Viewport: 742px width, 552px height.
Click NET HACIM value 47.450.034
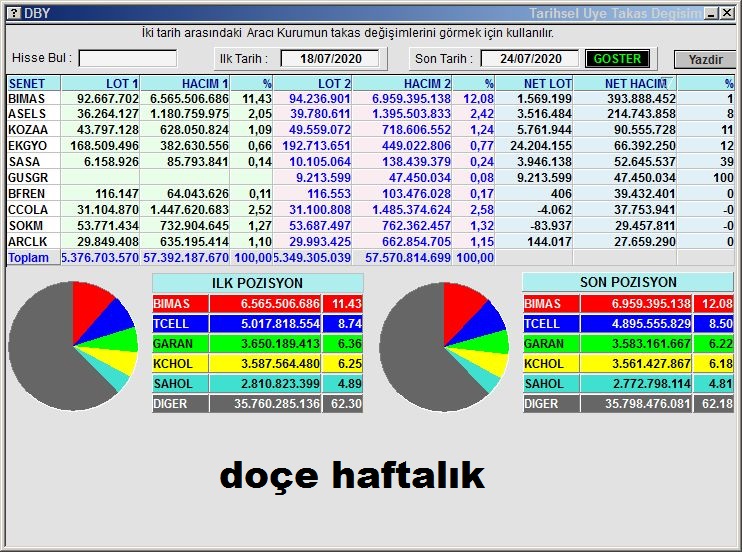[x=645, y=178]
